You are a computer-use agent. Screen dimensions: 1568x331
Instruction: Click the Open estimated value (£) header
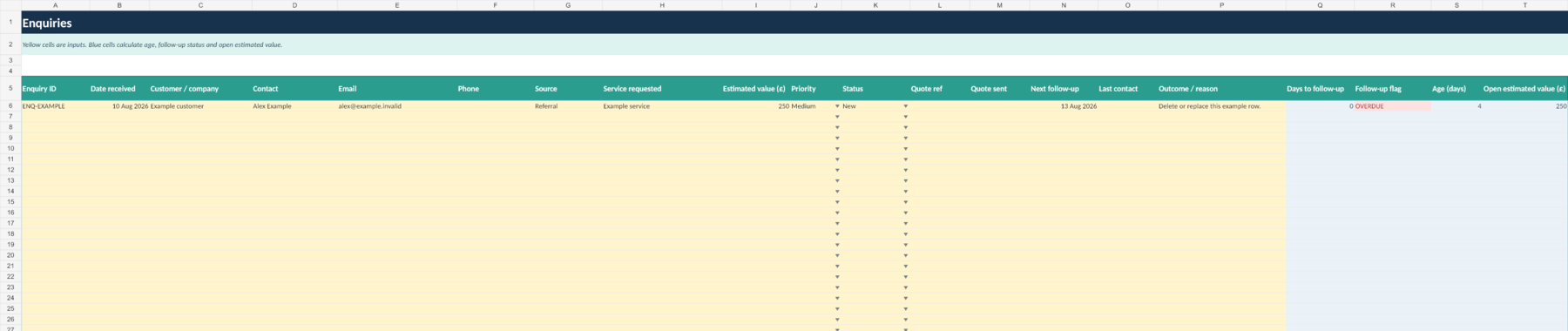pos(1524,88)
